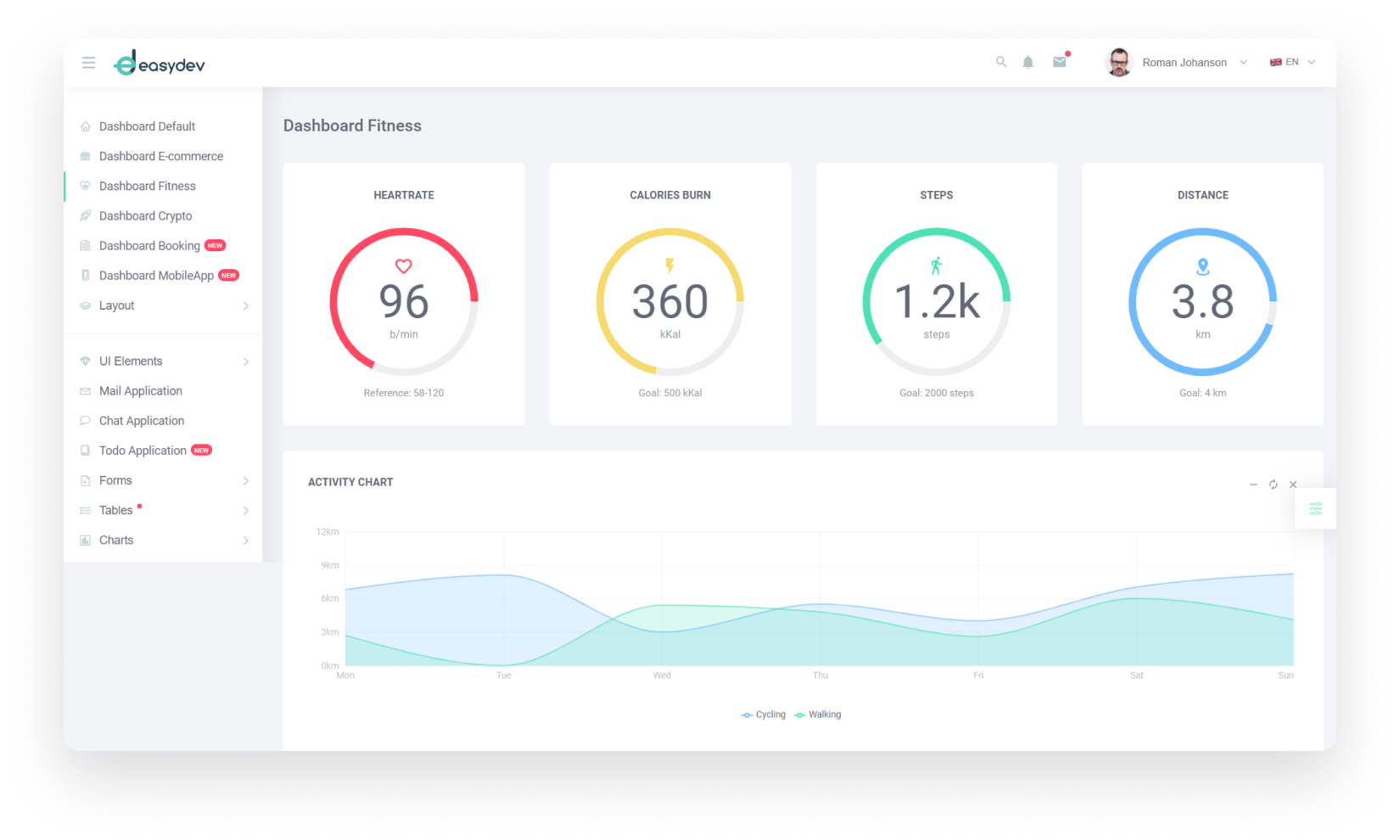Viewport: 1400px width, 840px height.
Task: Click the building icon beside Dashboard Booking
Action: (85, 245)
